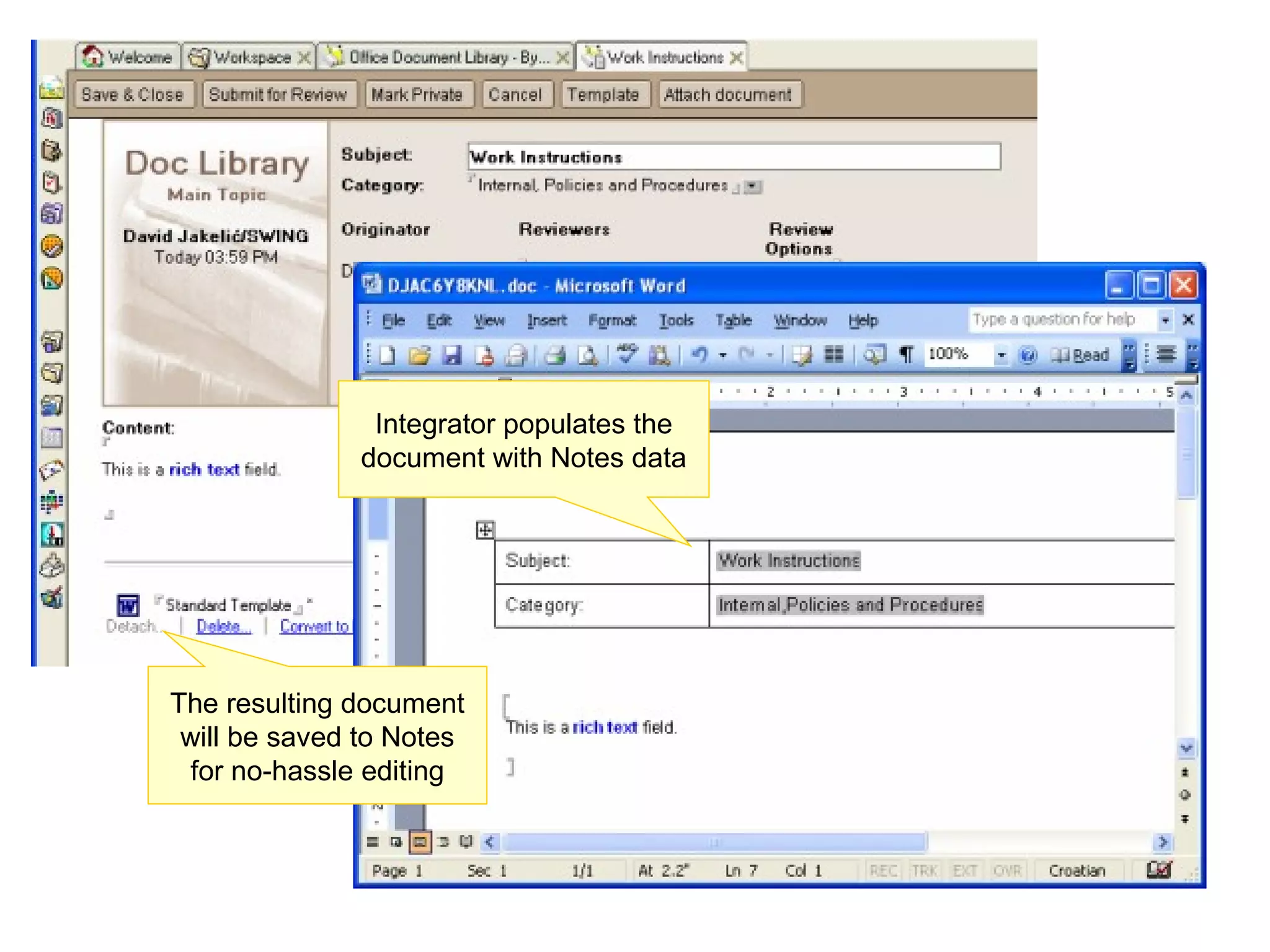
Task: Click the Email icon in Word toolbar
Action: pyautogui.click(x=516, y=355)
